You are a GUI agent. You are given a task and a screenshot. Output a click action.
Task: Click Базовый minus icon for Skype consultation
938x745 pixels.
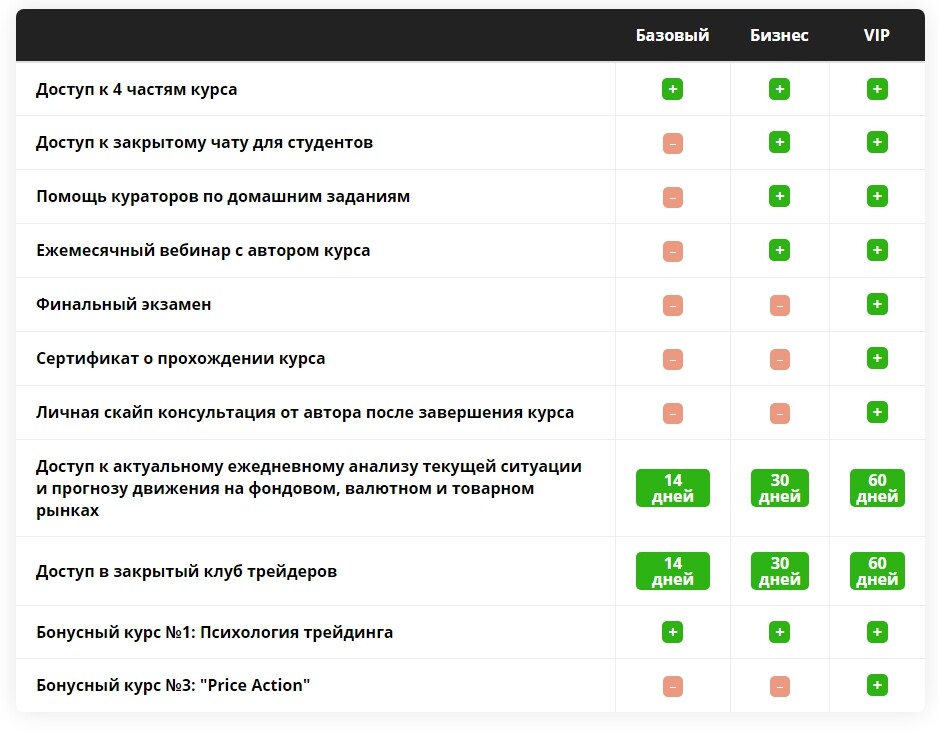pyautogui.click(x=672, y=413)
